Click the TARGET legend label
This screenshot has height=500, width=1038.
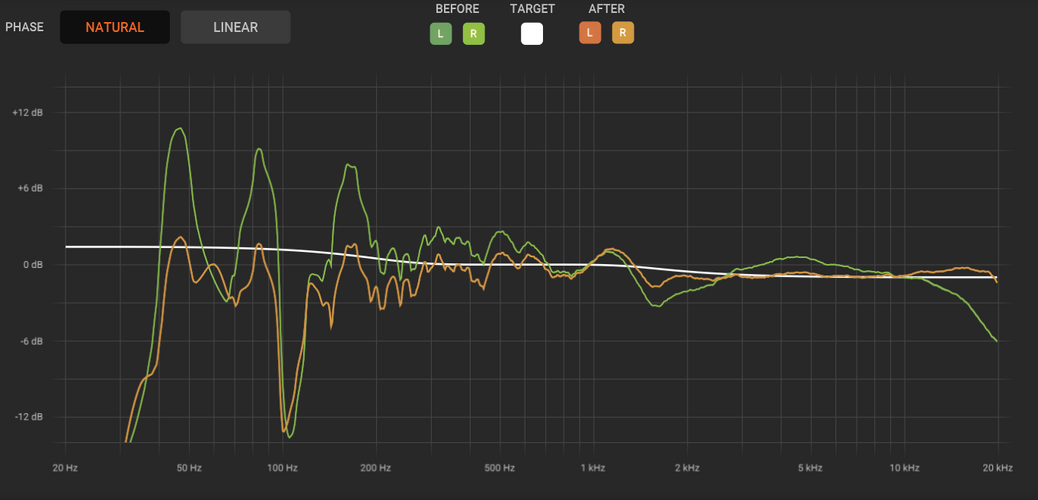(x=532, y=9)
